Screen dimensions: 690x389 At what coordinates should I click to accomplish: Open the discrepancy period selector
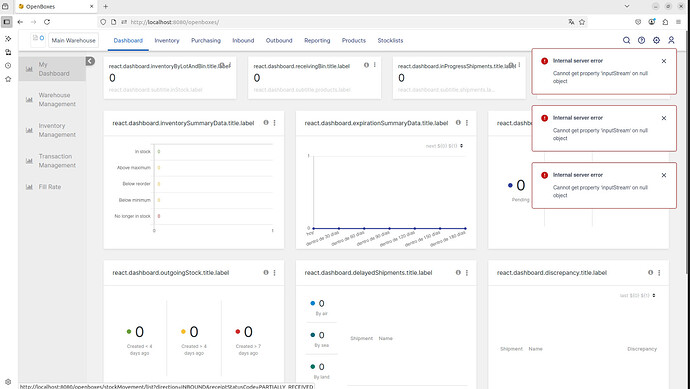coord(638,295)
